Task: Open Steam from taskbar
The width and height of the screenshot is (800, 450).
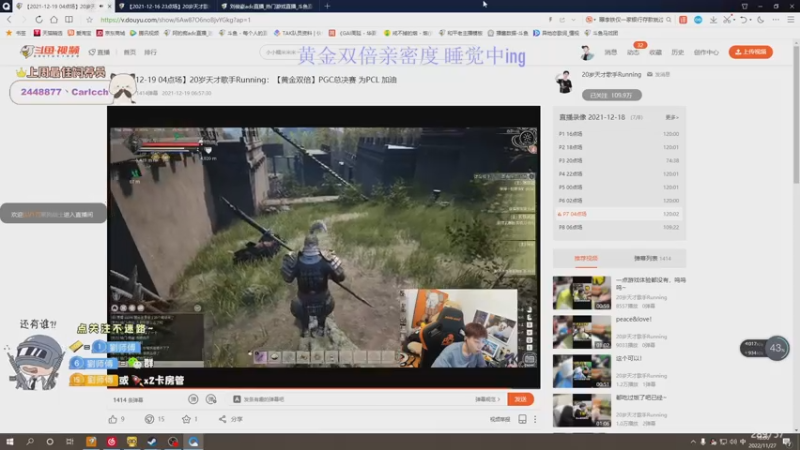Action: point(152,442)
